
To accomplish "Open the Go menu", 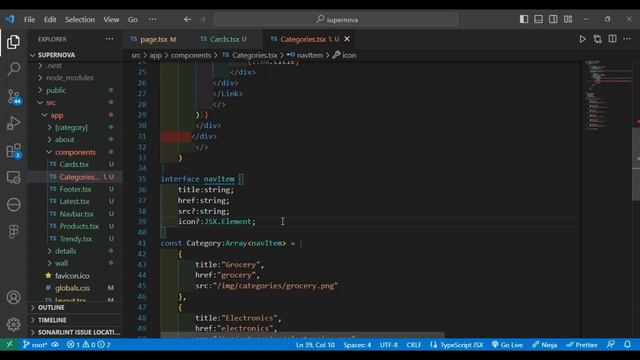I will coord(133,19).
